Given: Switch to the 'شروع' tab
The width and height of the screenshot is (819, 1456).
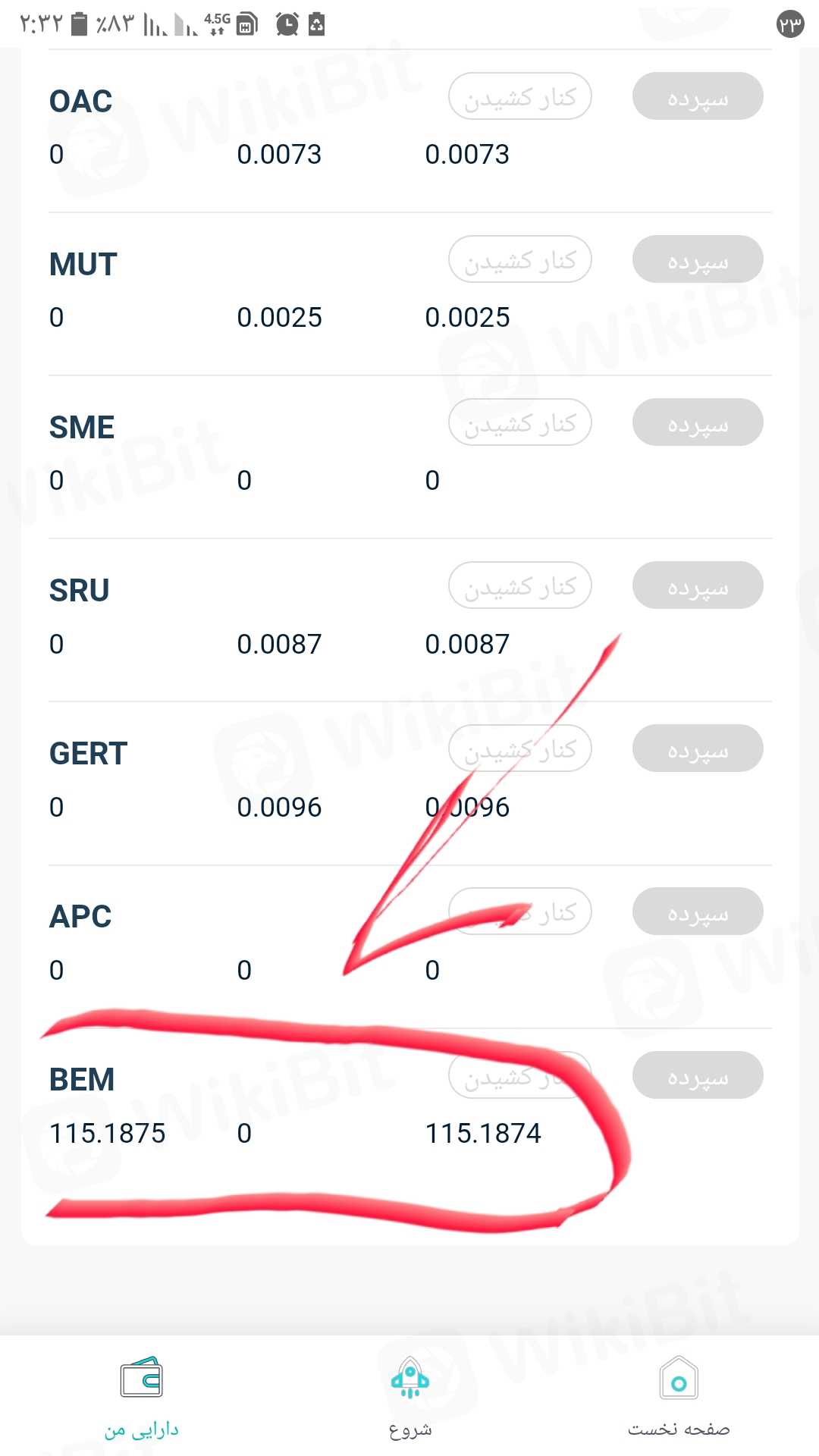Looking at the screenshot, I should tap(409, 1429).
